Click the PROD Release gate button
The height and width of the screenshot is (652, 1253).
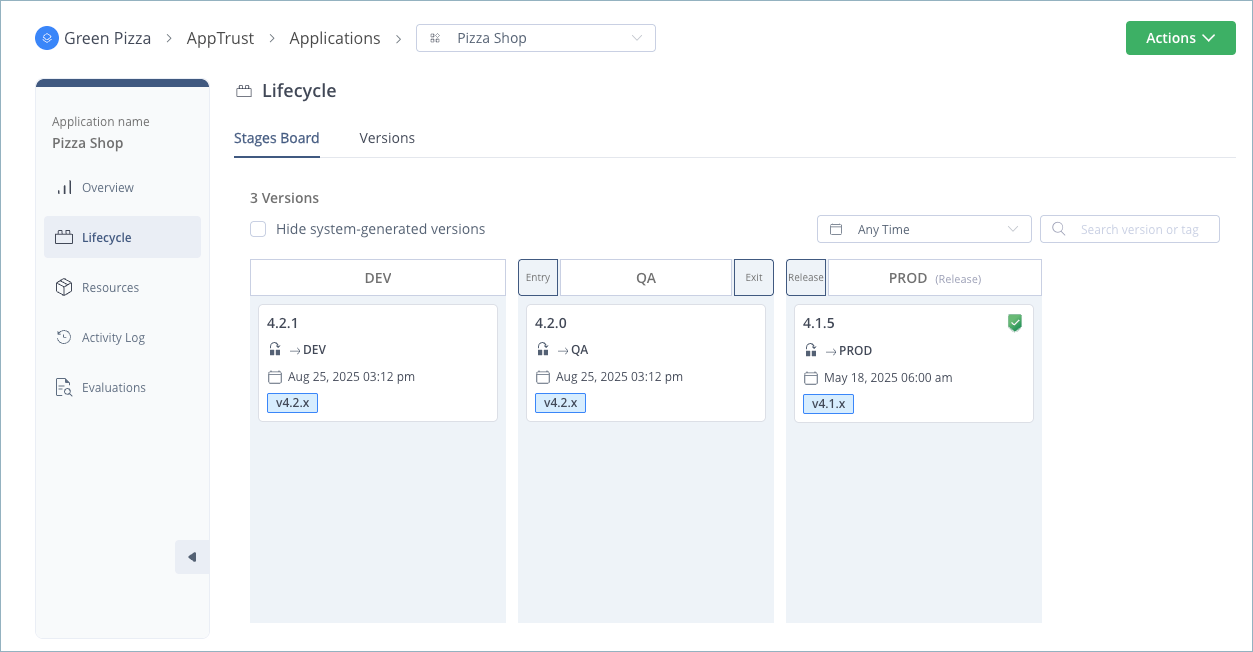806,278
